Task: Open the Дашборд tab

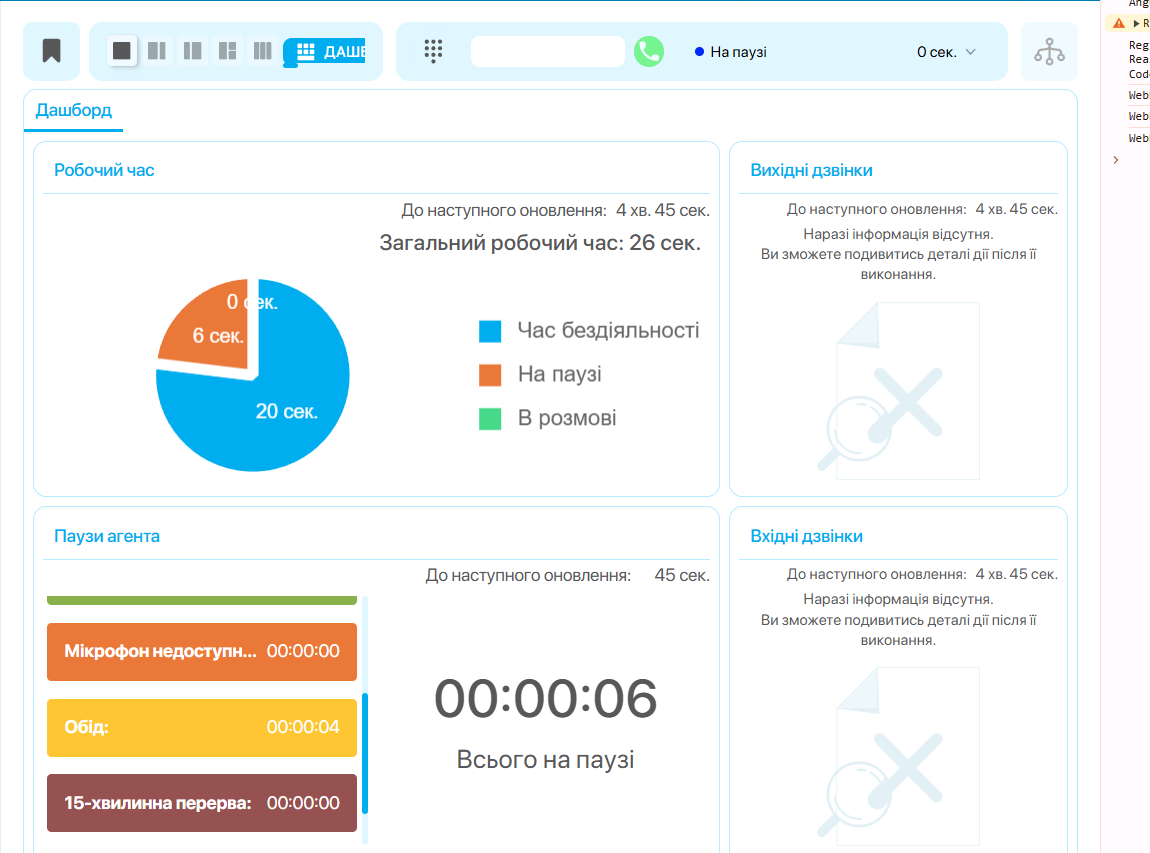Action: point(73,110)
